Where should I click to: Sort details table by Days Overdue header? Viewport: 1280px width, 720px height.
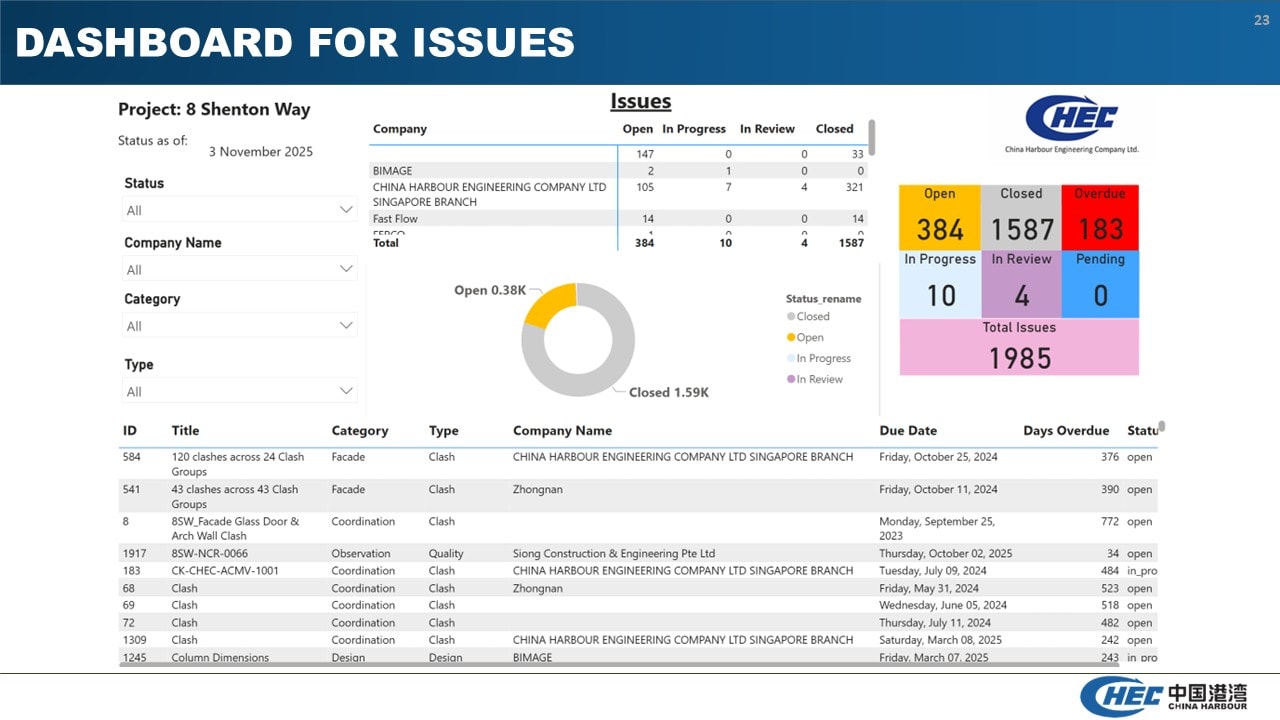click(1066, 431)
